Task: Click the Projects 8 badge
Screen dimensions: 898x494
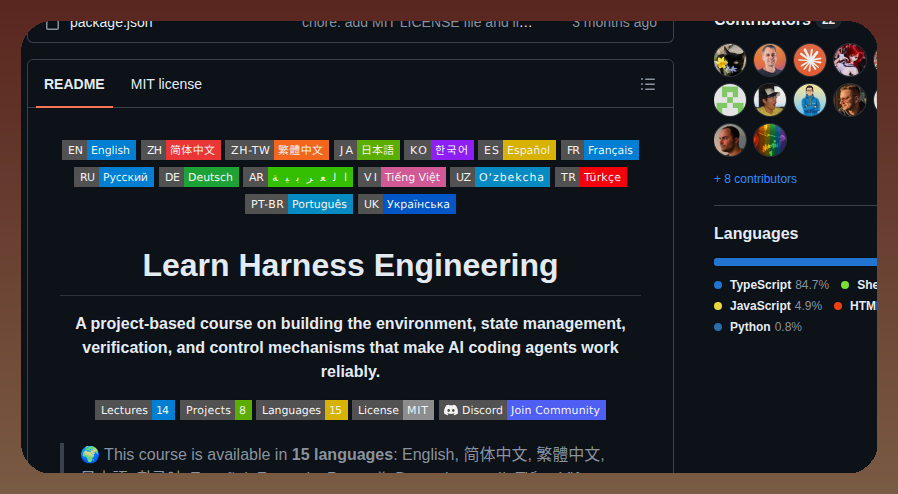Action: (x=216, y=410)
